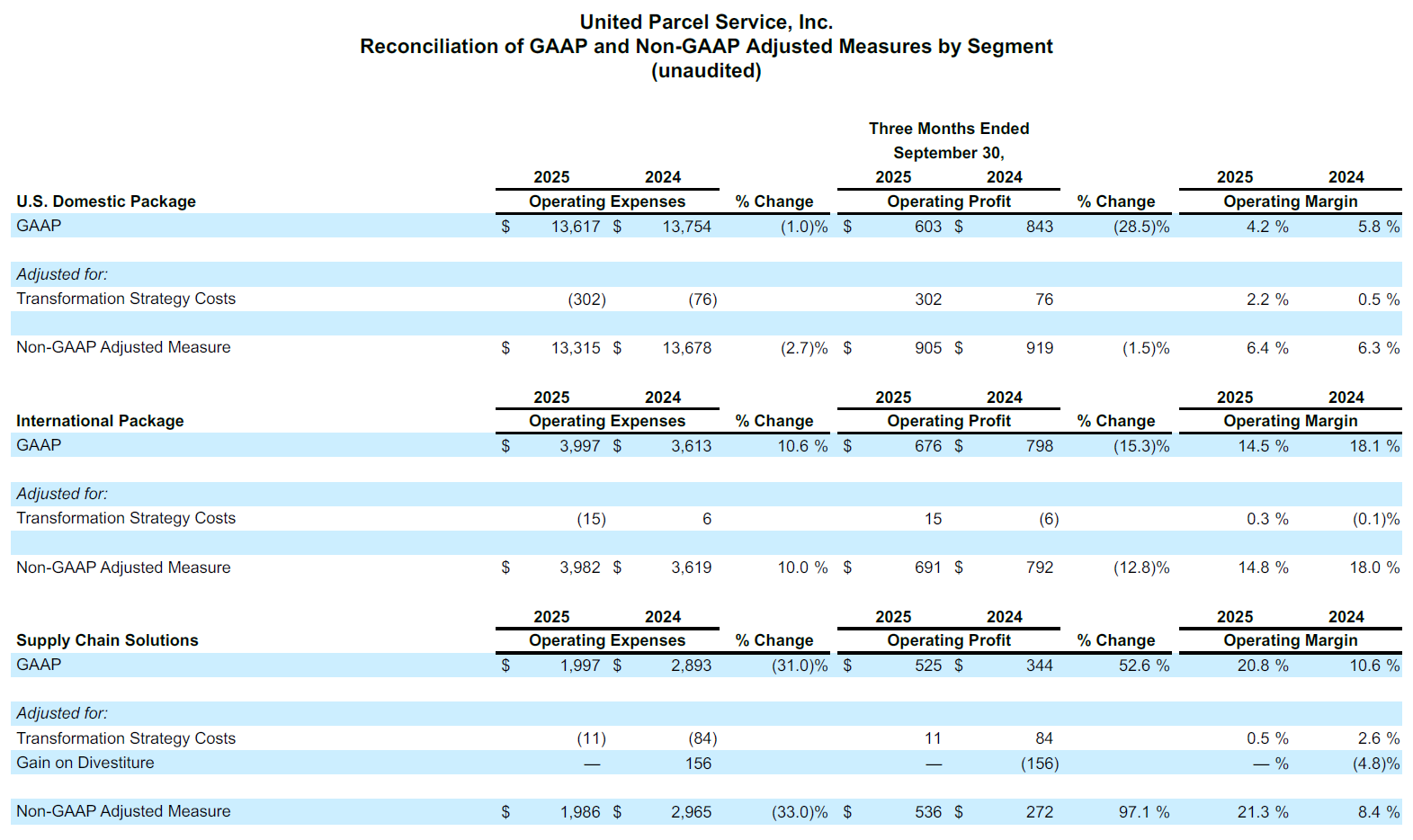The width and height of the screenshot is (1413, 840).
Task: Select the 603 GAAP operating profit value
Action: pos(927,227)
